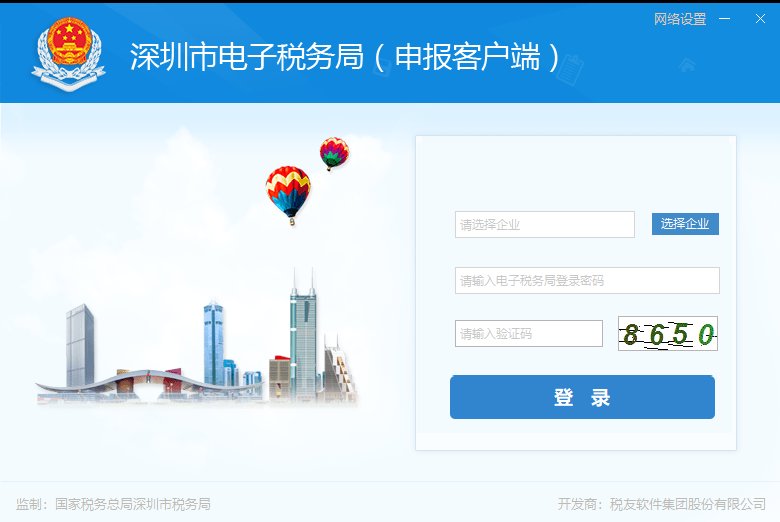Open 网络设置 network settings
780x522 pixels.
(680, 19)
